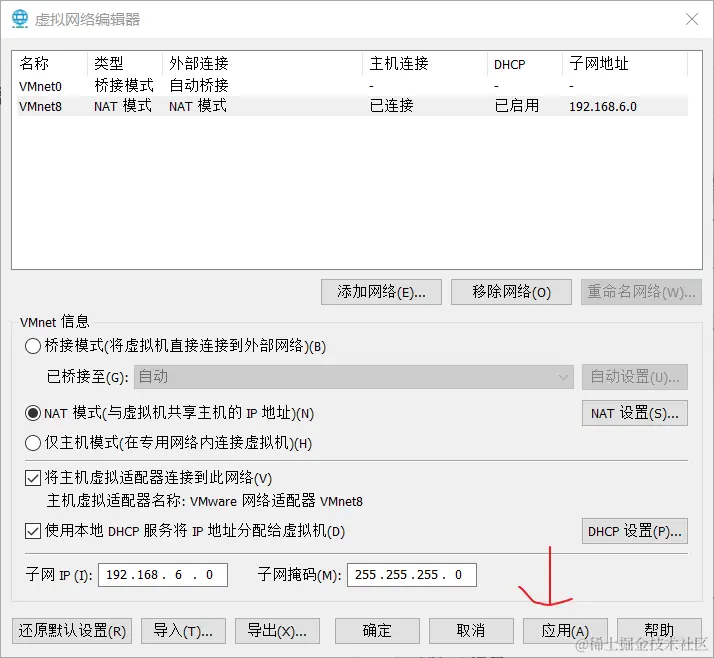Open DHCP 设置(P)... dialog
Viewport: 714px width, 658px height.
click(x=635, y=531)
